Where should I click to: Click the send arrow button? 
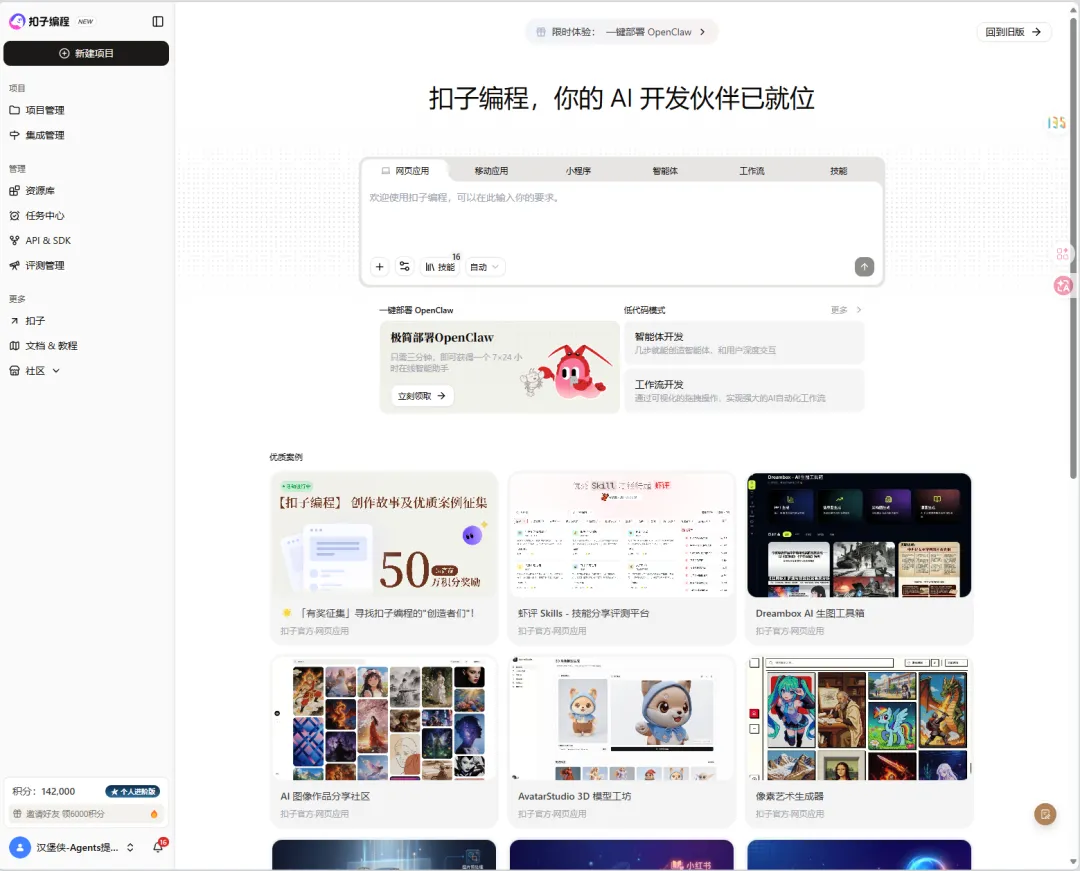click(864, 266)
